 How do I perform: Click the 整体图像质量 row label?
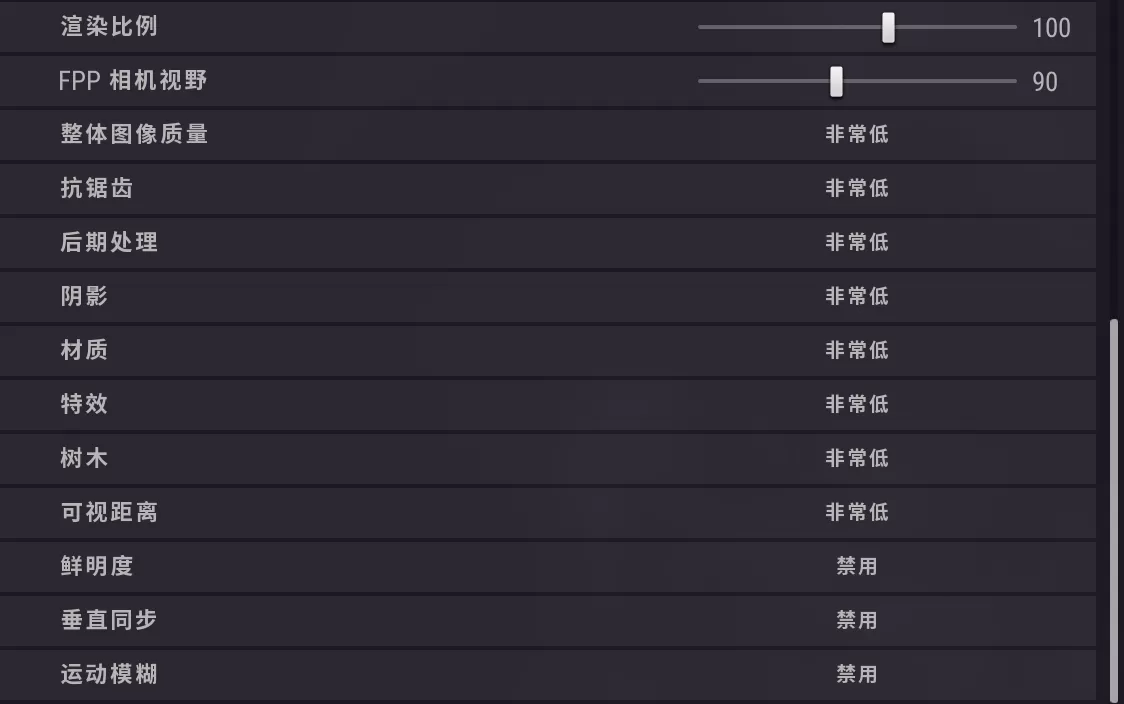(x=134, y=134)
